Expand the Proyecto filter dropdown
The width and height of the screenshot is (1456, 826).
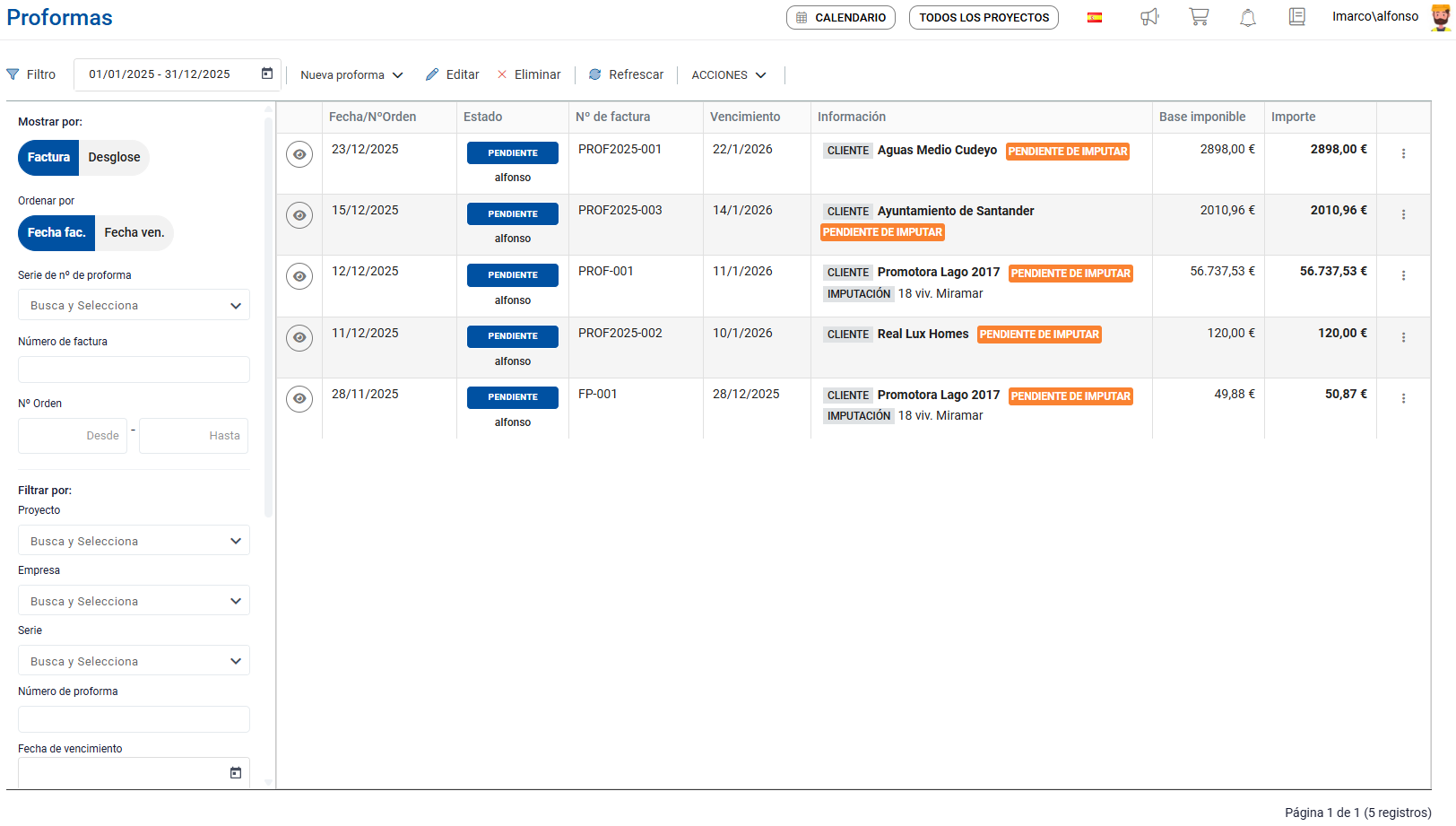pos(134,541)
